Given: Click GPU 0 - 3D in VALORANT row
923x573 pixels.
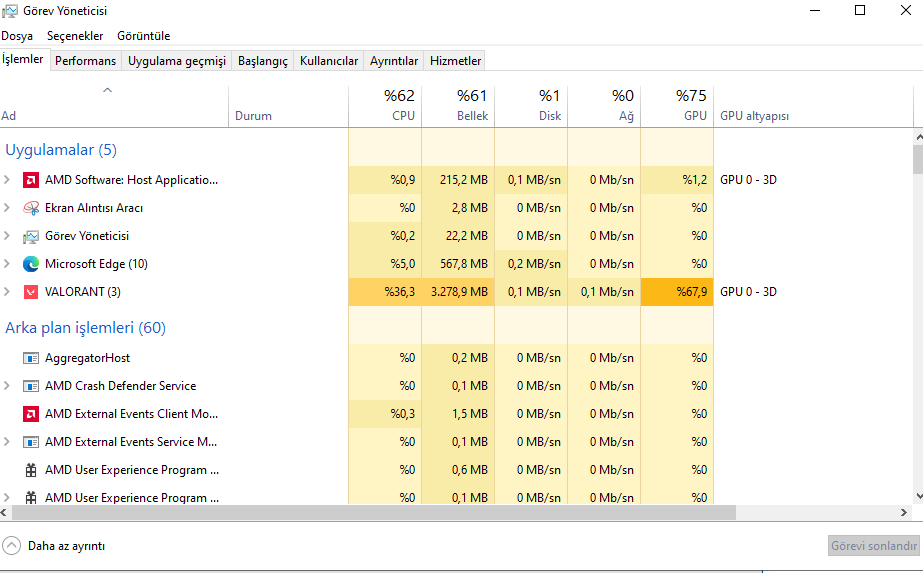Looking at the screenshot, I should click(x=748, y=292).
